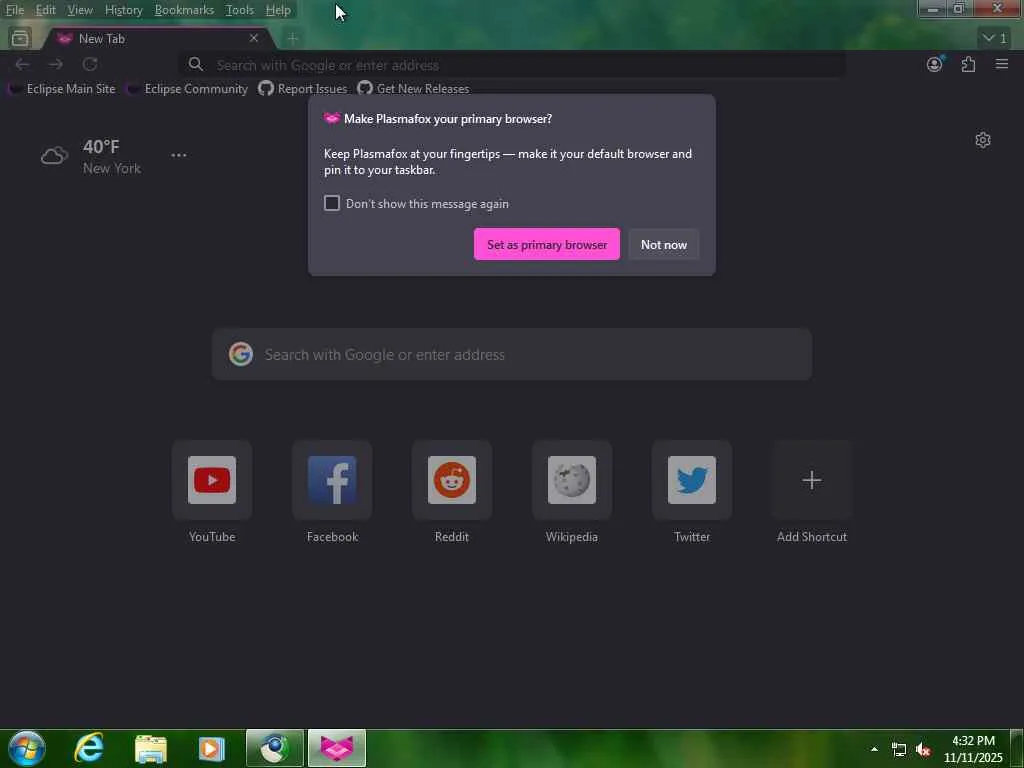Expand the list all tabs dropdown
This screenshot has width=1024, height=768.
tap(995, 38)
